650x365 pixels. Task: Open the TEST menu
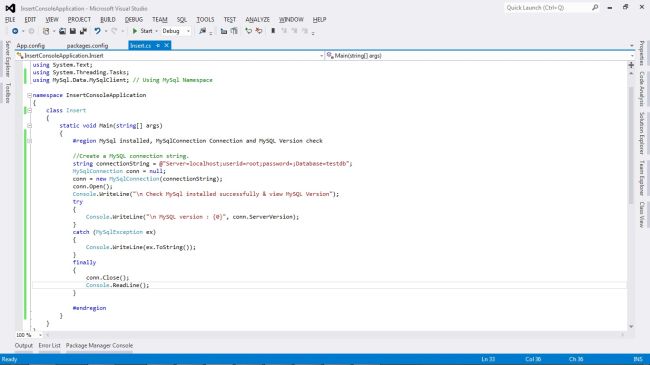[x=230, y=19]
